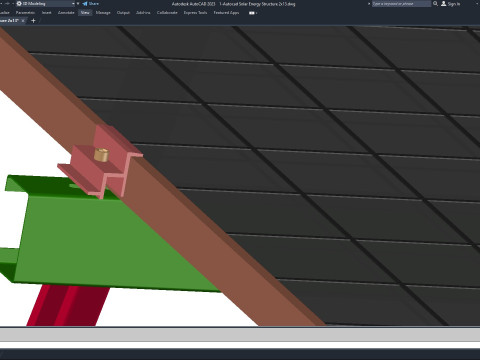Click the keyword search input field
The image size is (480, 360).
tap(401, 4)
